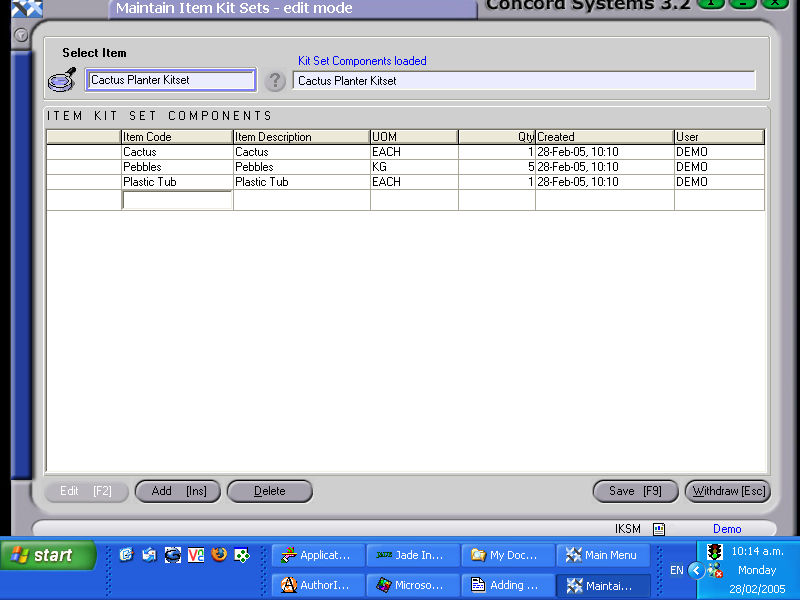Click the round arrow icon on the left sidebar

tap(20, 35)
